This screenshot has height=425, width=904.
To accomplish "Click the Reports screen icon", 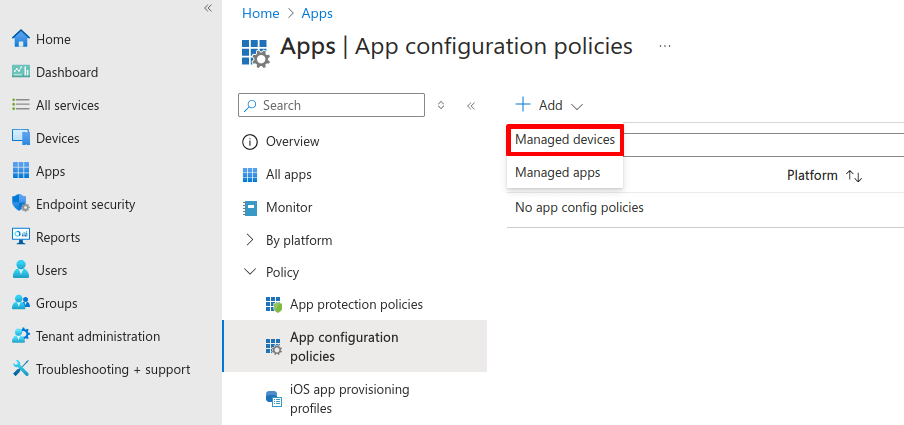I will [x=21, y=236].
